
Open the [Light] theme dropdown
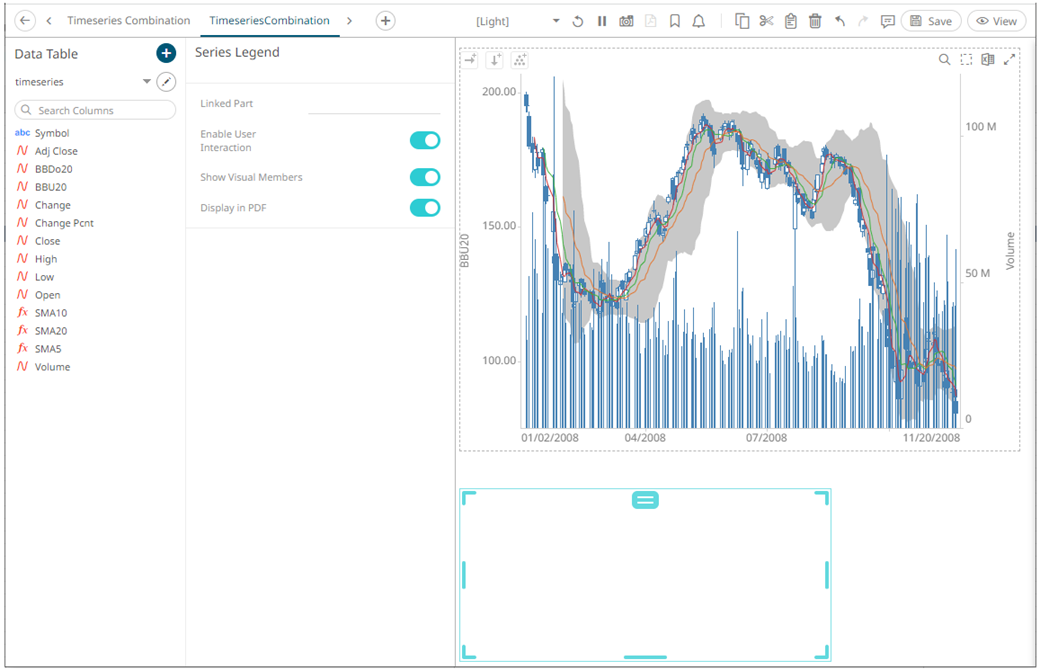(x=518, y=21)
